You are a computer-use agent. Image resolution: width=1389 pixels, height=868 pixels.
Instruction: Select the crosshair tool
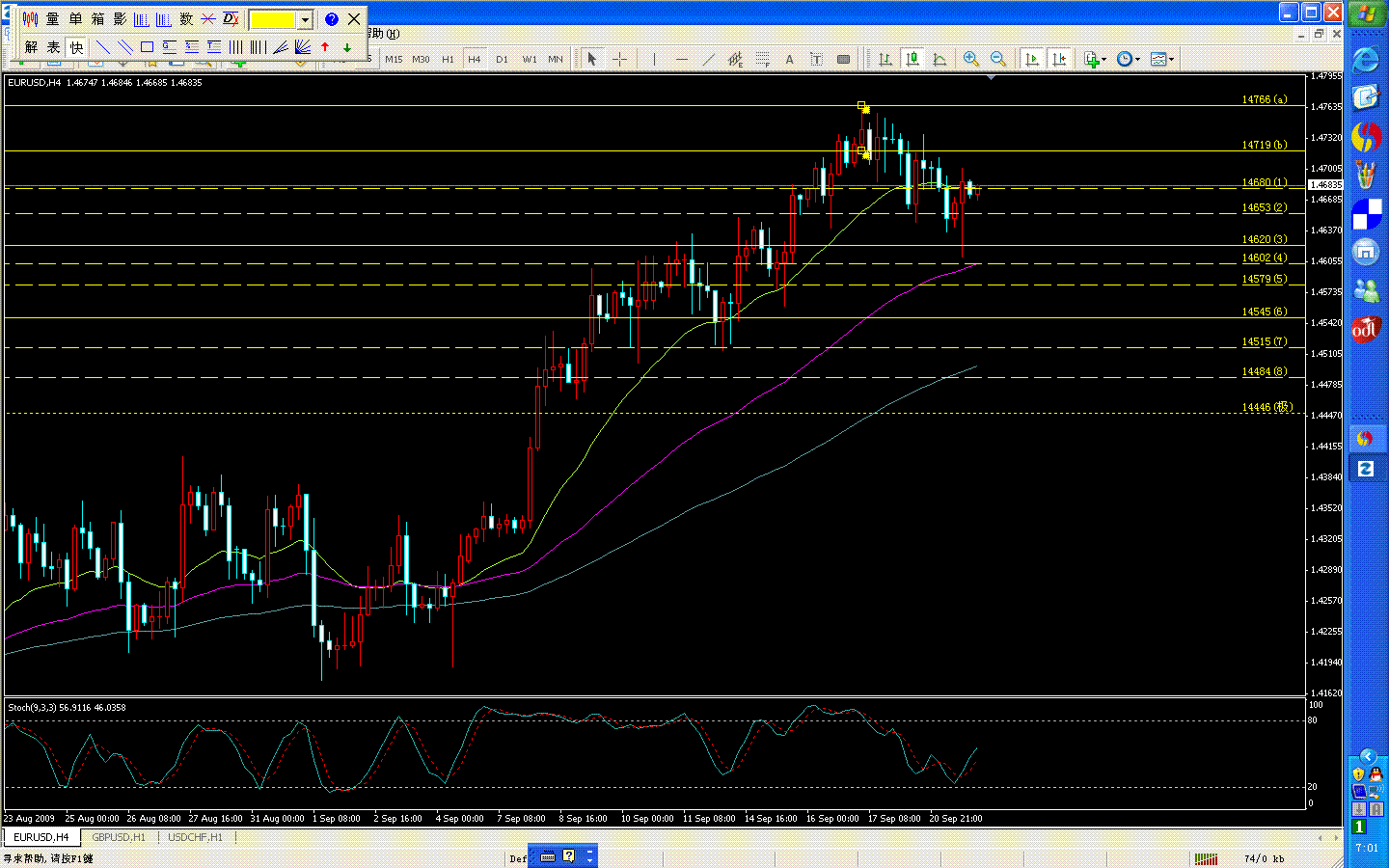click(x=619, y=60)
